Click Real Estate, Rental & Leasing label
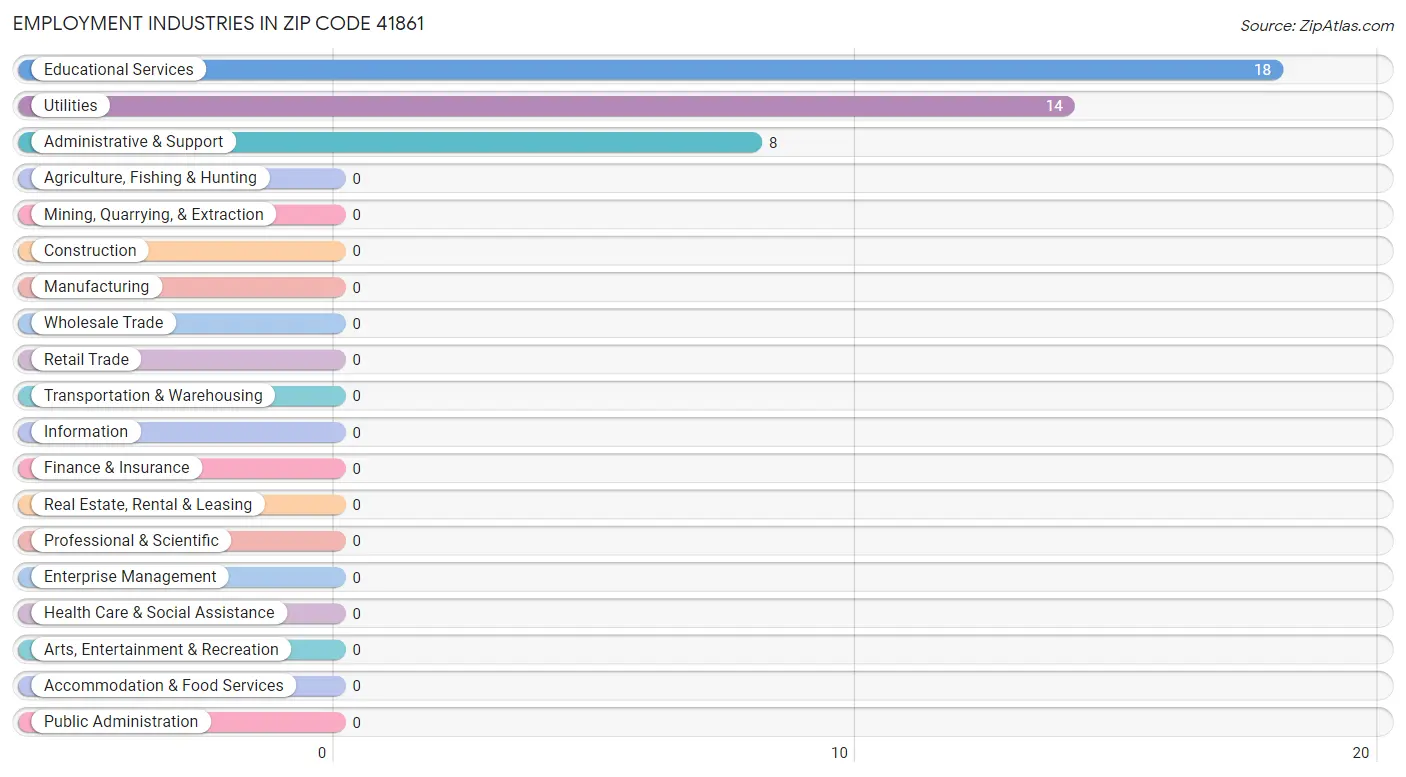Image resolution: width=1406 pixels, height=777 pixels. [148, 504]
